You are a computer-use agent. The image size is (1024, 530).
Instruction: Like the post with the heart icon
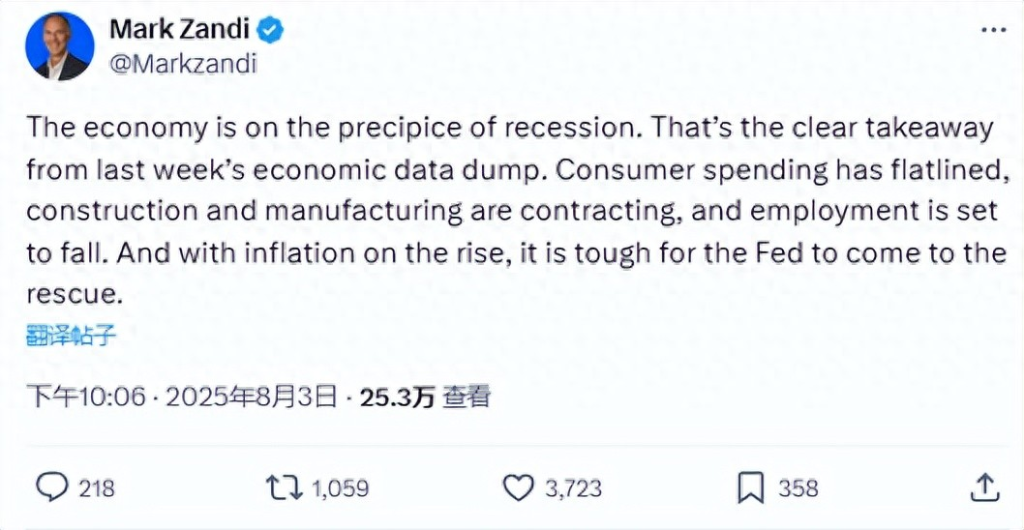click(519, 488)
